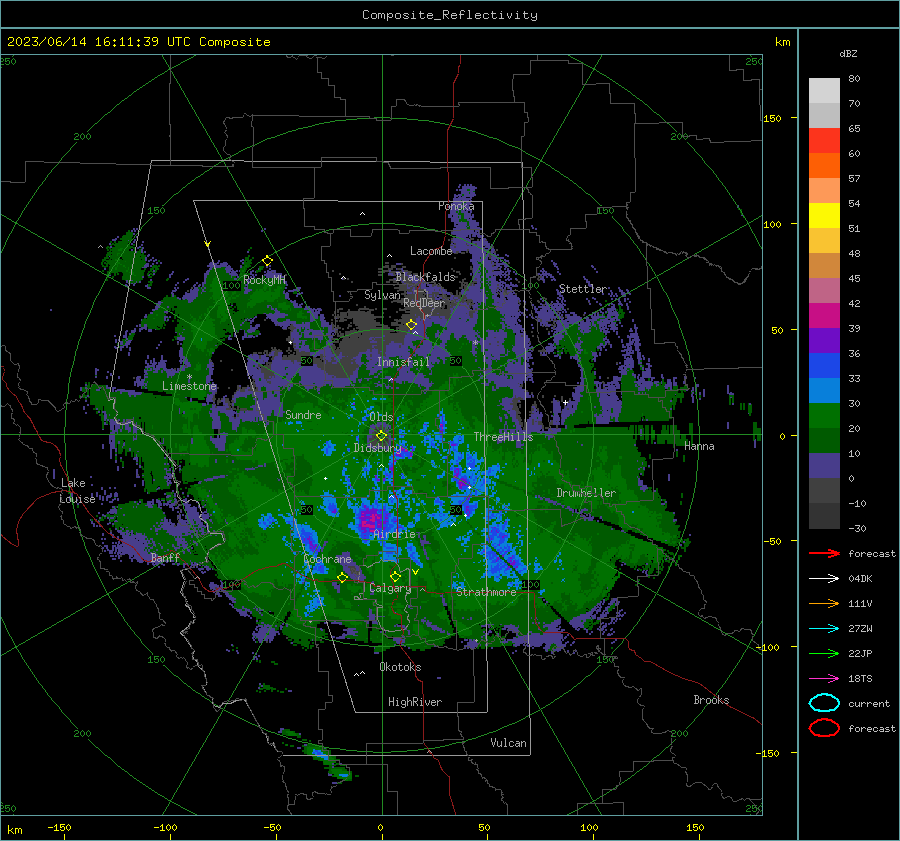Click the Innisfail label

(404, 362)
